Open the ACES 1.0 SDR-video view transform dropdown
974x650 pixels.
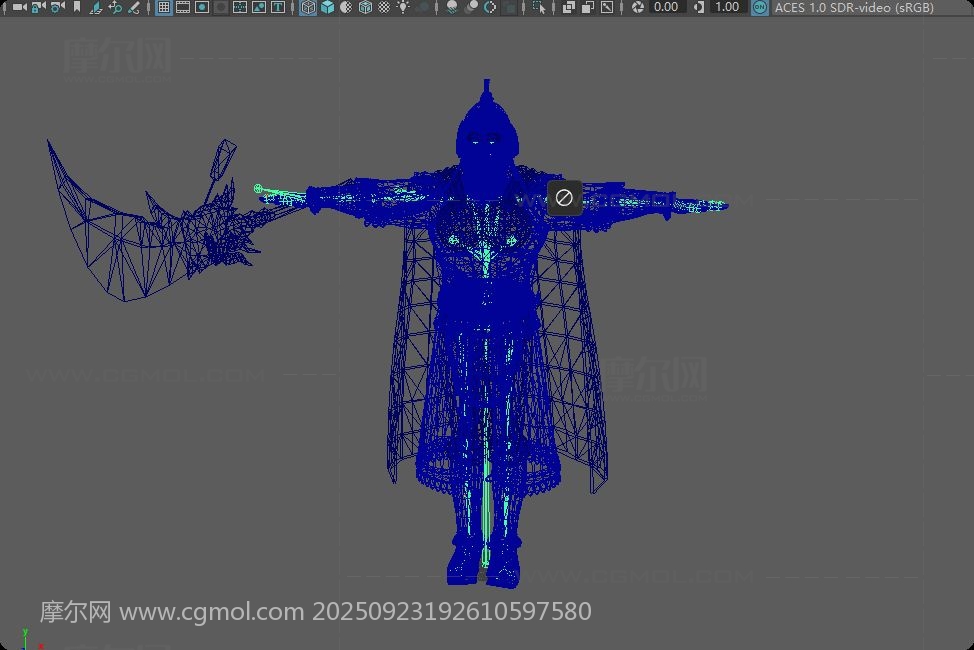point(854,7)
